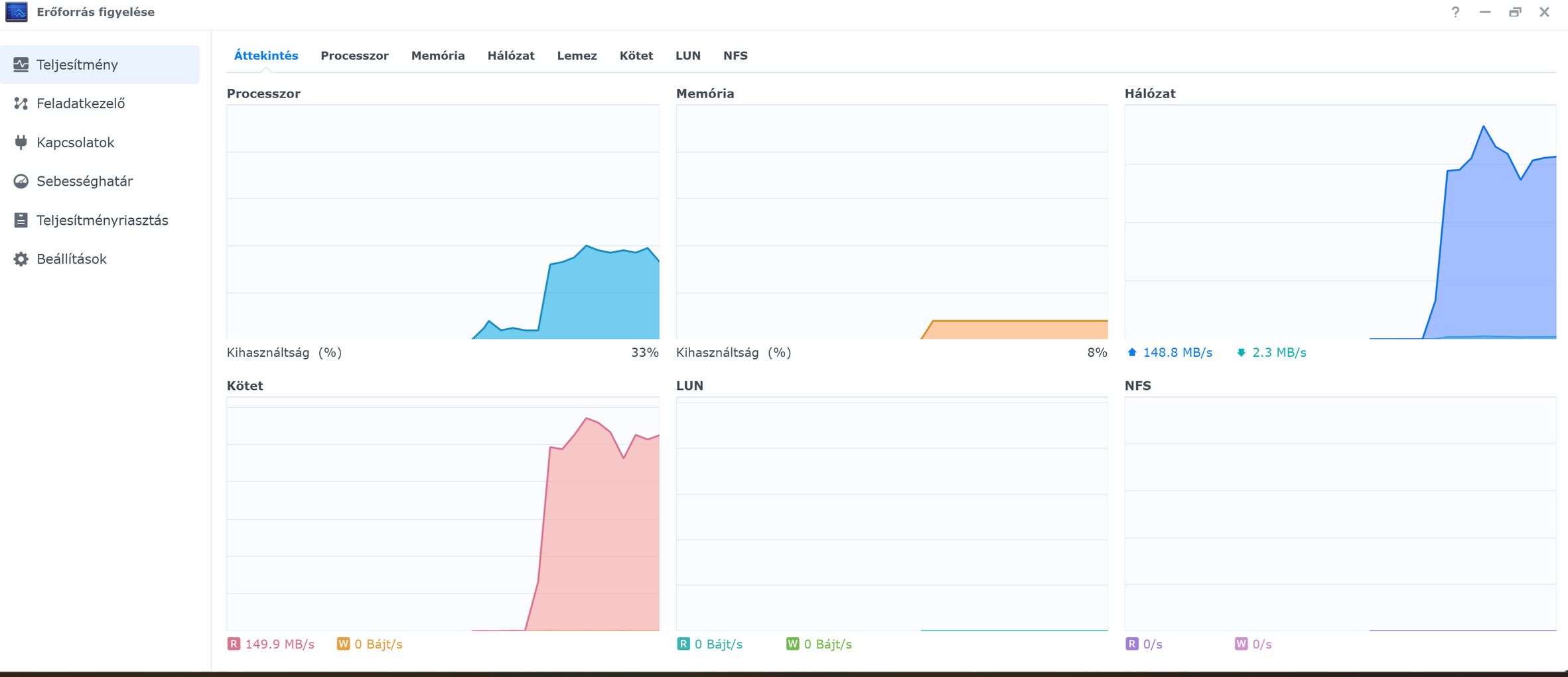This screenshot has height=677, width=1568.
Task: Click the Hálózat traffic chart
Action: pyautogui.click(x=1340, y=222)
